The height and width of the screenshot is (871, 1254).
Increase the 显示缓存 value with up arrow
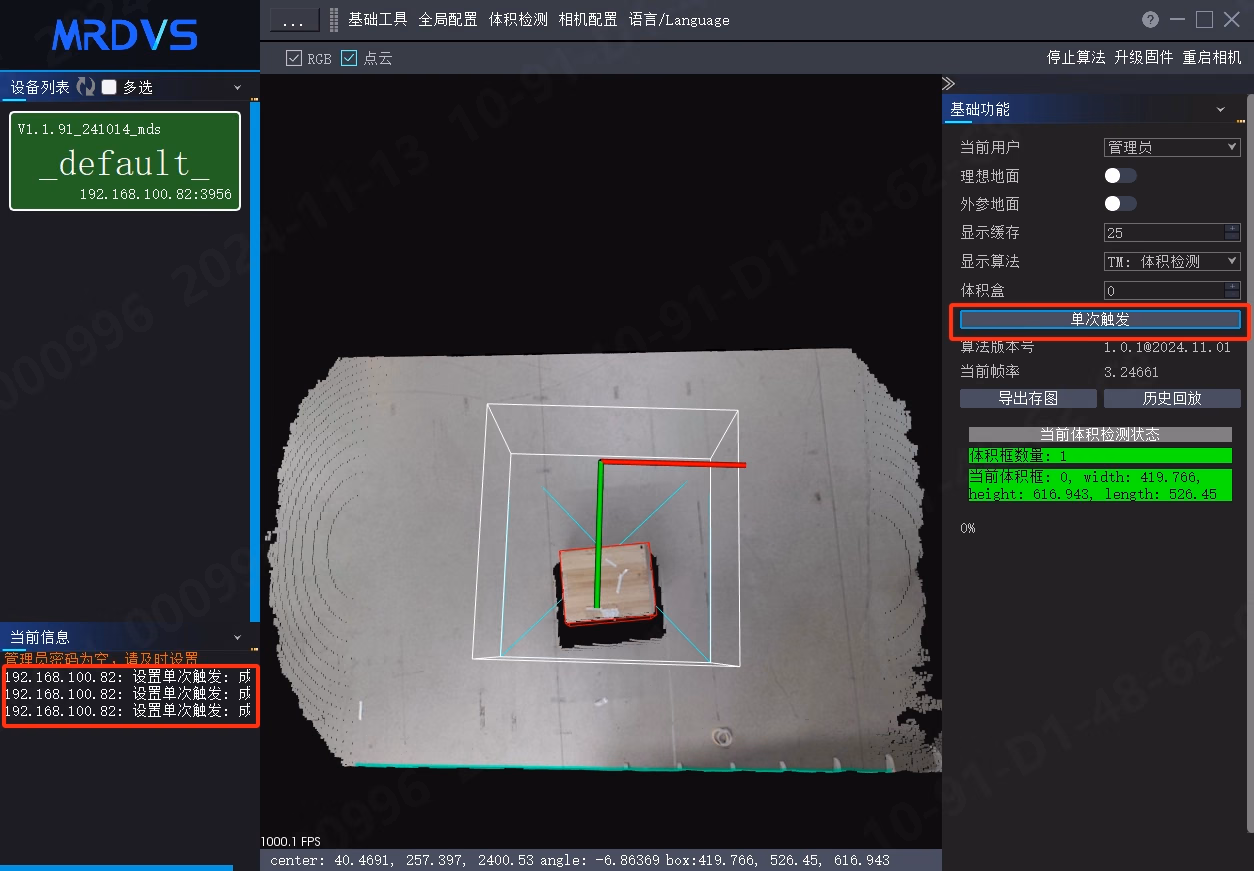[x=1233, y=228]
